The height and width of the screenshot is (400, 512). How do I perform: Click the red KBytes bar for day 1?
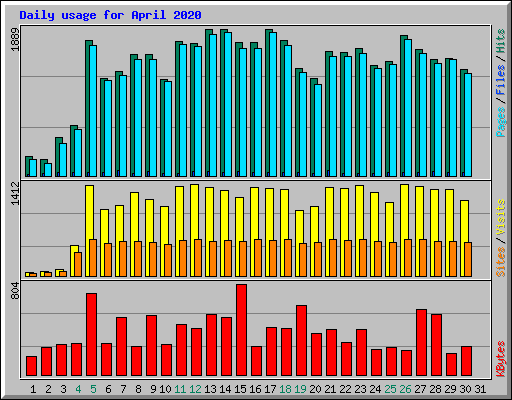[x=32, y=366]
